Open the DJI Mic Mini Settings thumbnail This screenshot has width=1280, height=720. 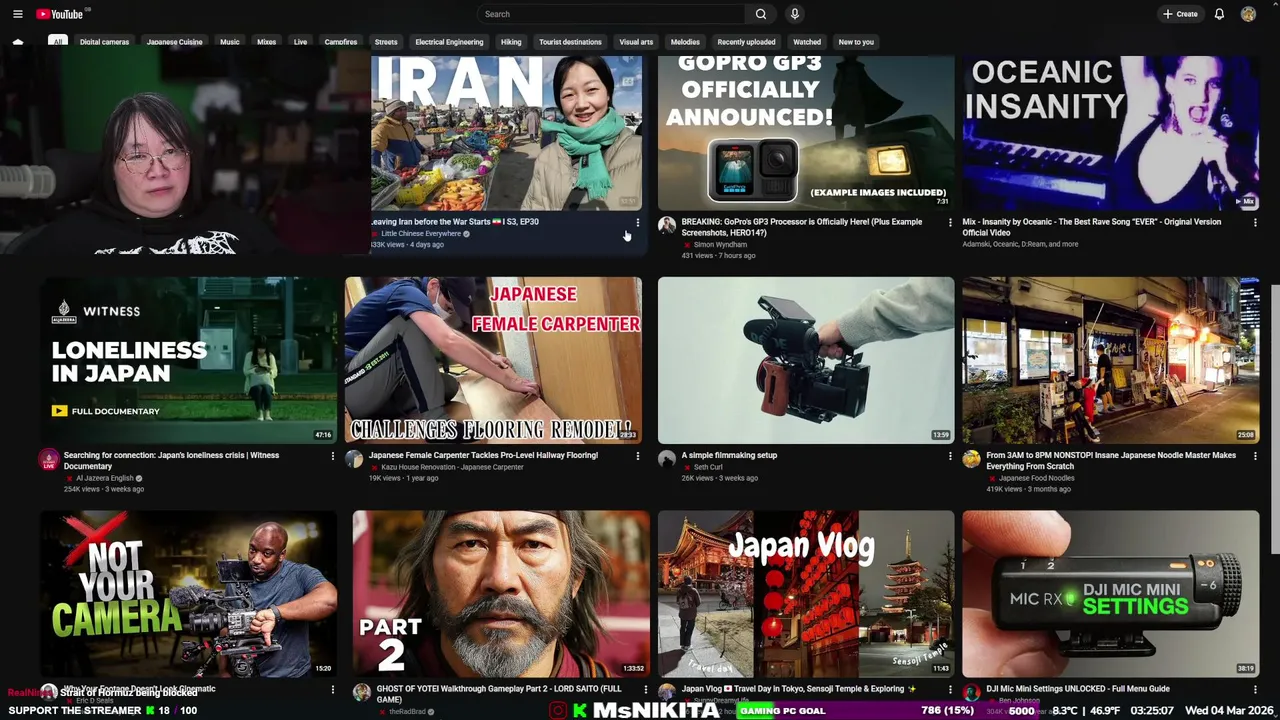click(1111, 594)
